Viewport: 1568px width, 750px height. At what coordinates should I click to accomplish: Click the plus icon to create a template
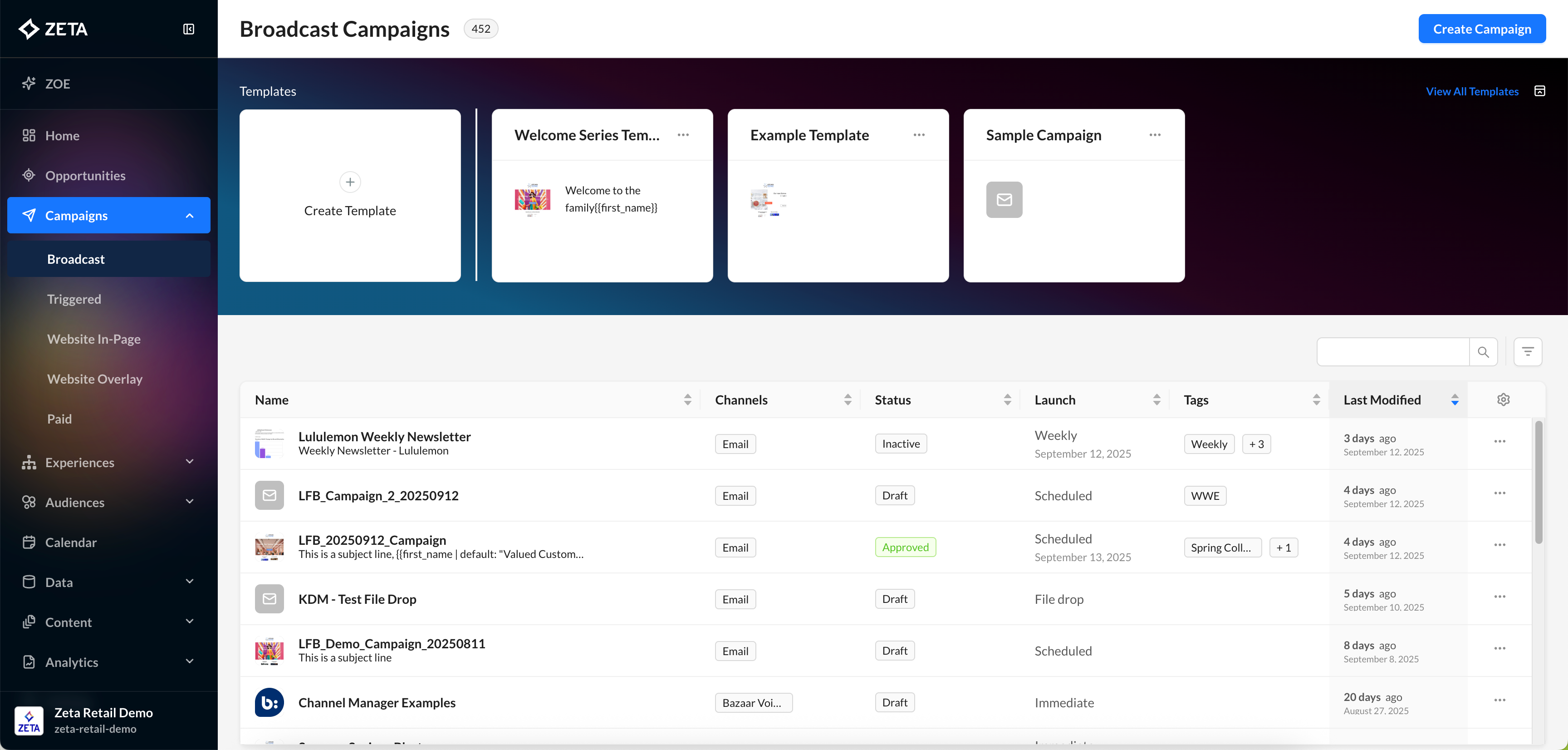coord(350,182)
